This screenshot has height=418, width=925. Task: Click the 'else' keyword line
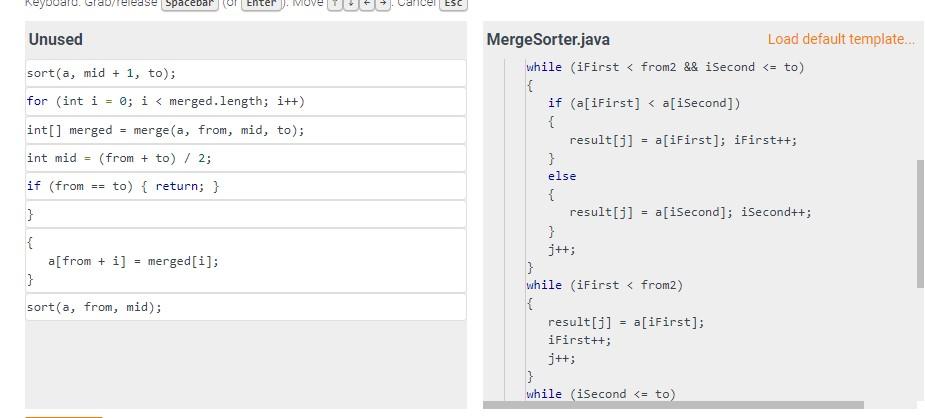click(562, 176)
